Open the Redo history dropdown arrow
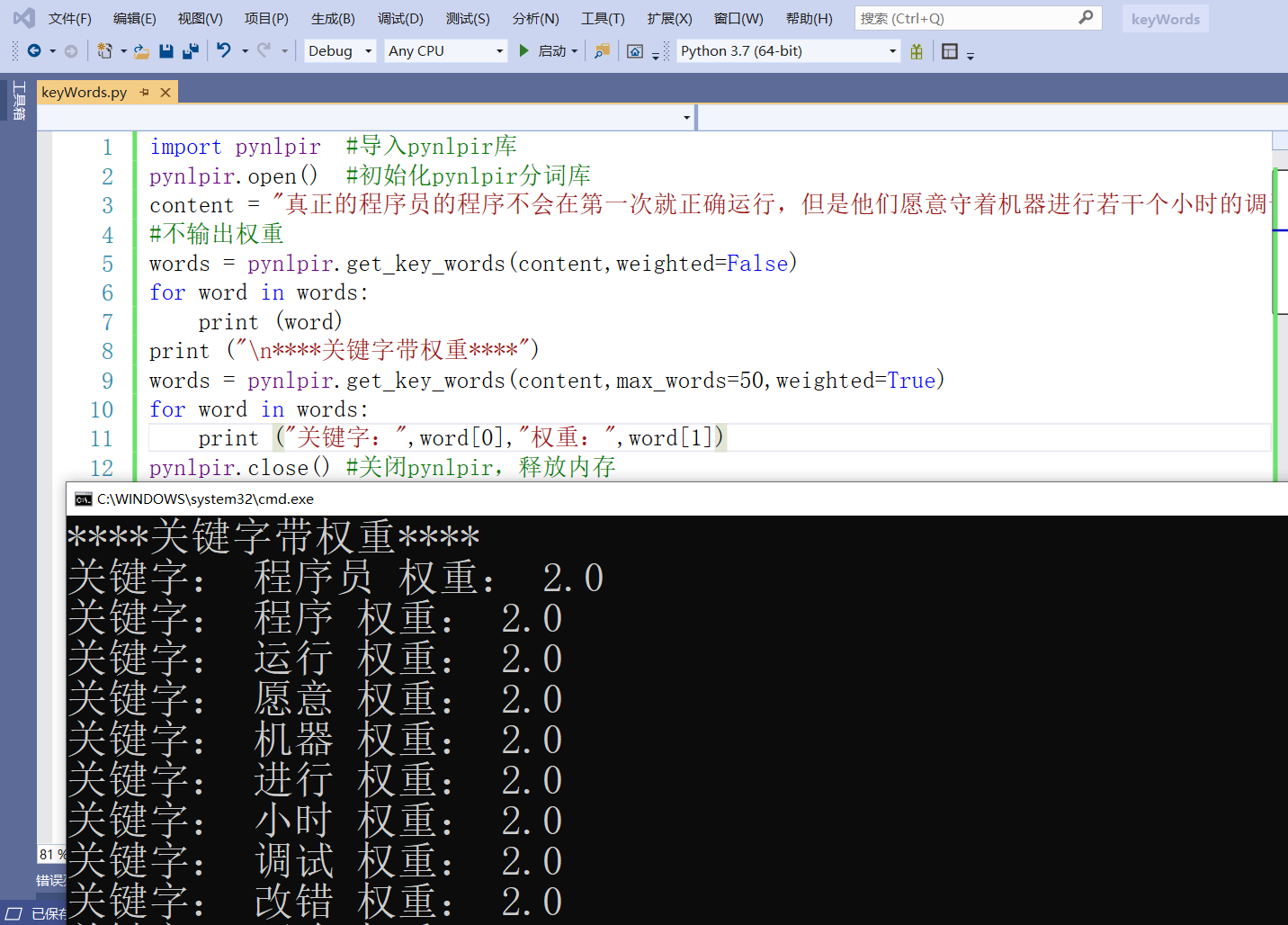 (x=284, y=51)
